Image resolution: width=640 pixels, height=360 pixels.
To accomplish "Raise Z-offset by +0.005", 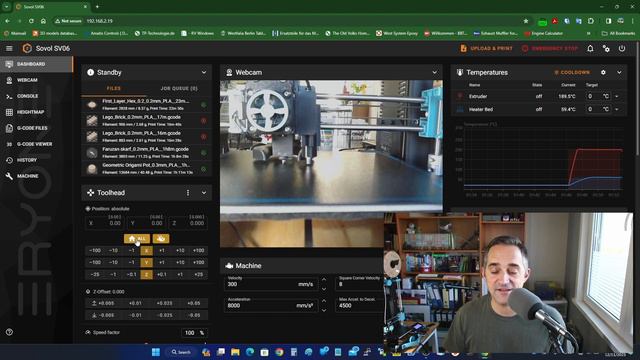I will [103, 303].
